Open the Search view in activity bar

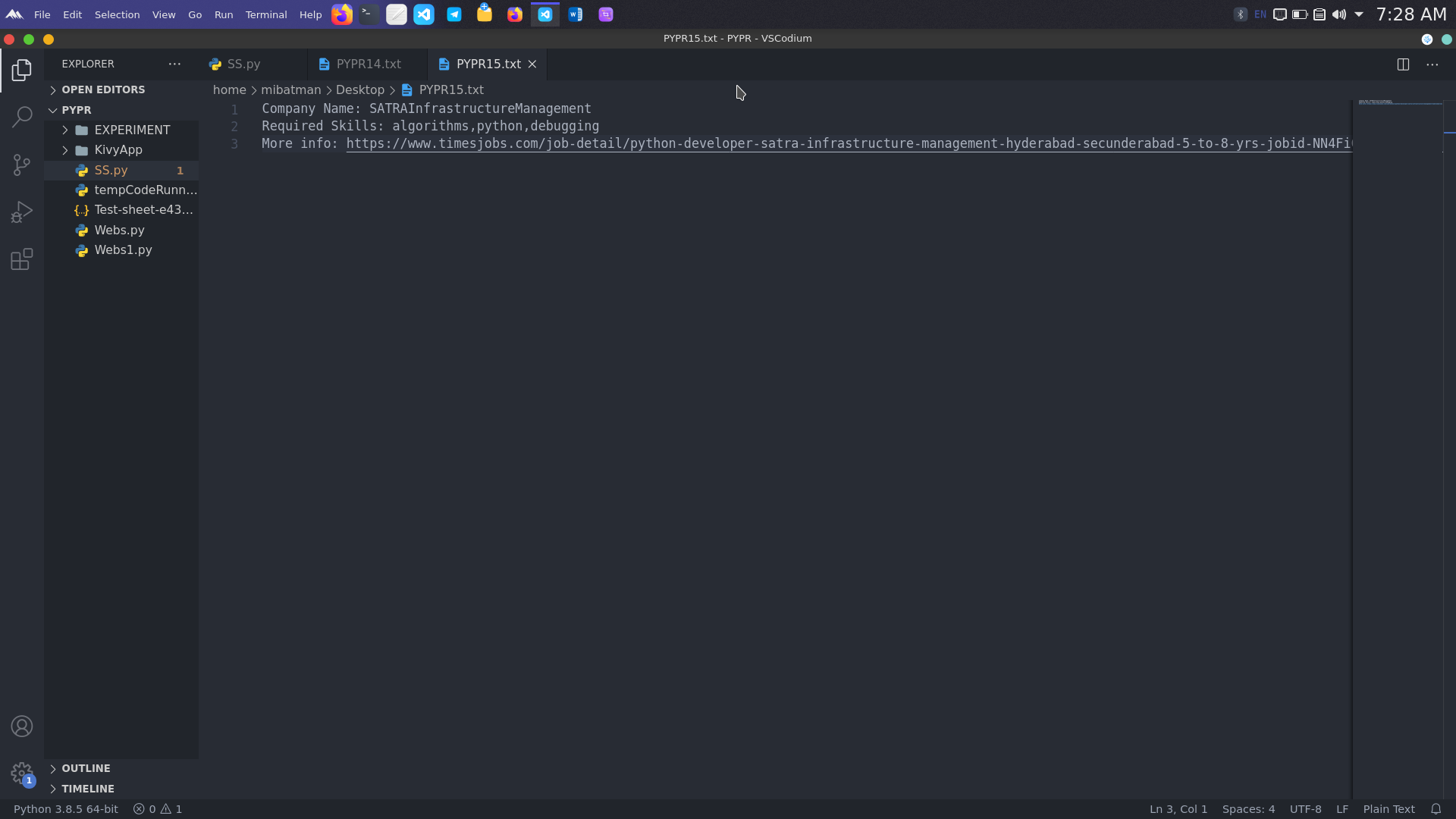click(x=22, y=117)
